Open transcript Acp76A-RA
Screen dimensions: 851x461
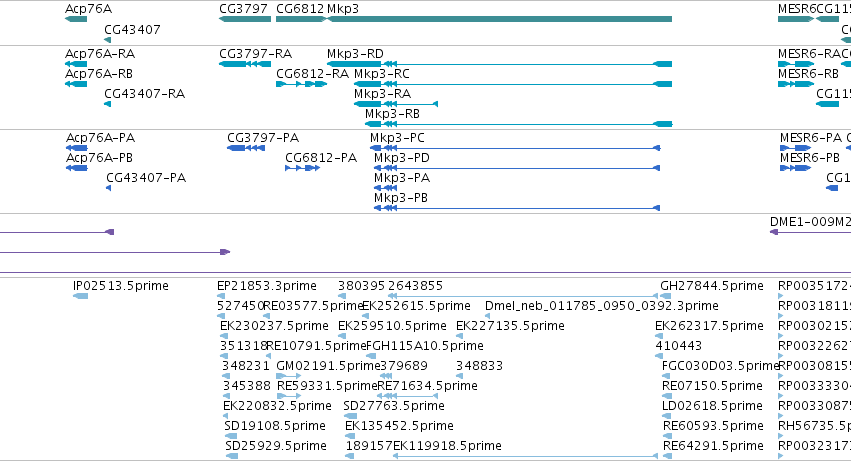(x=100, y=54)
